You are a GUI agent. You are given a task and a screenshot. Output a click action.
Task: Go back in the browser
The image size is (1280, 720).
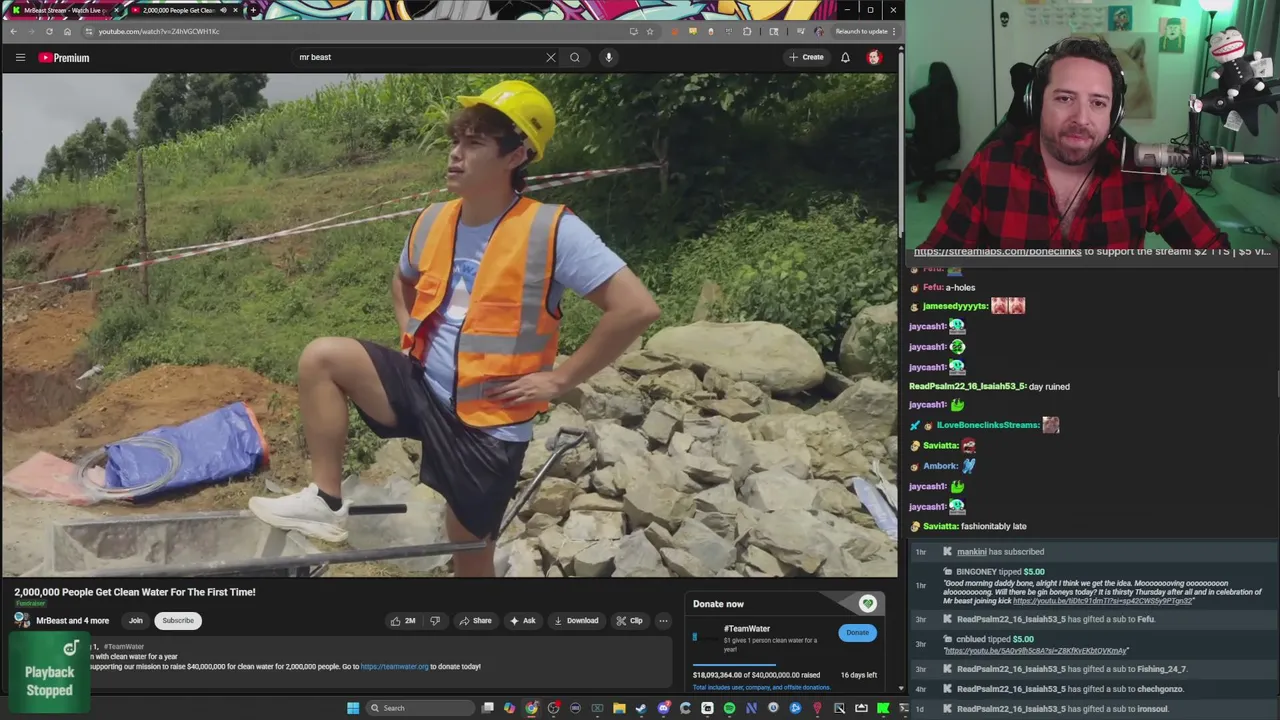tap(13, 31)
